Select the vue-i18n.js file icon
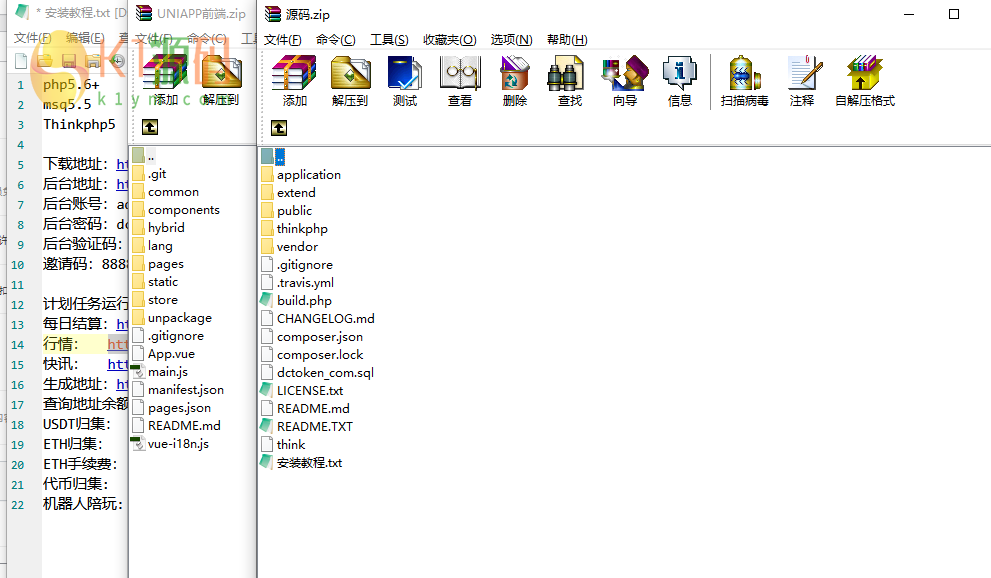Viewport: 991px width, 578px height. (138, 443)
